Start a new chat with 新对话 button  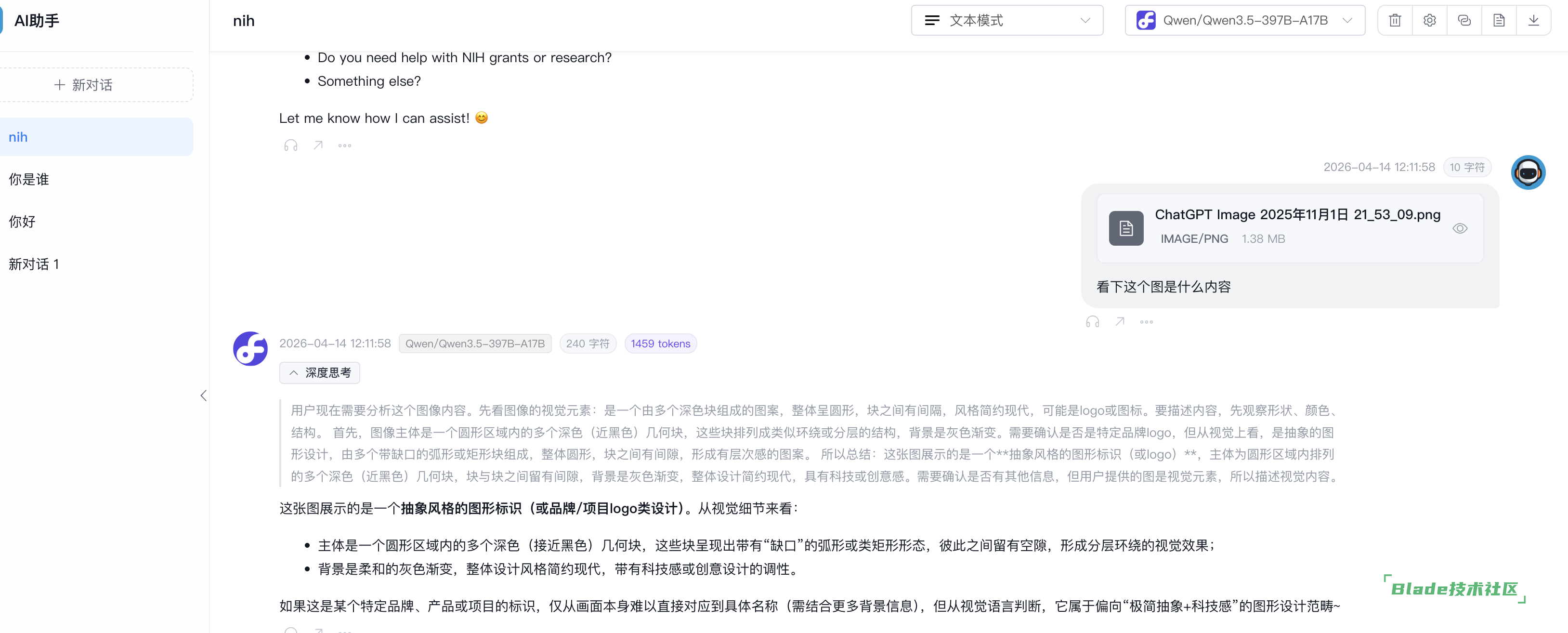(x=97, y=85)
